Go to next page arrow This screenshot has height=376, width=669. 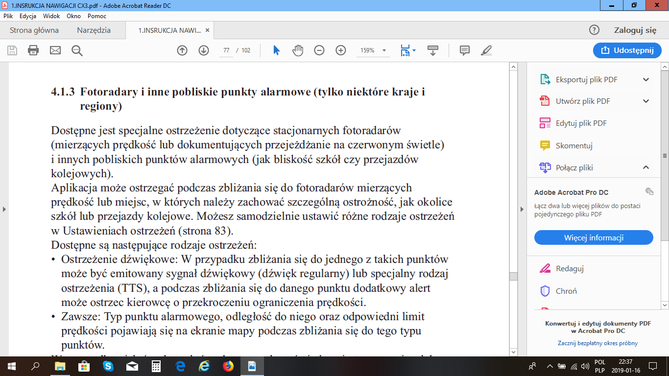[x=204, y=50]
